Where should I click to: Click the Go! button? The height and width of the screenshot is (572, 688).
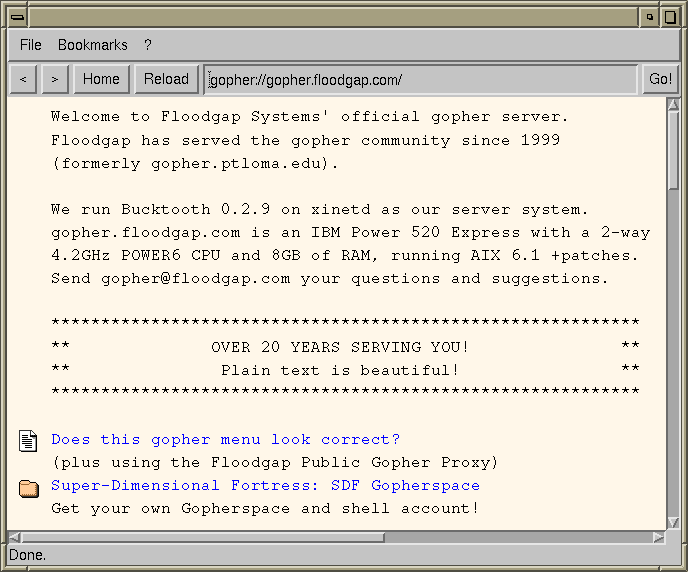pyautogui.click(x=660, y=79)
